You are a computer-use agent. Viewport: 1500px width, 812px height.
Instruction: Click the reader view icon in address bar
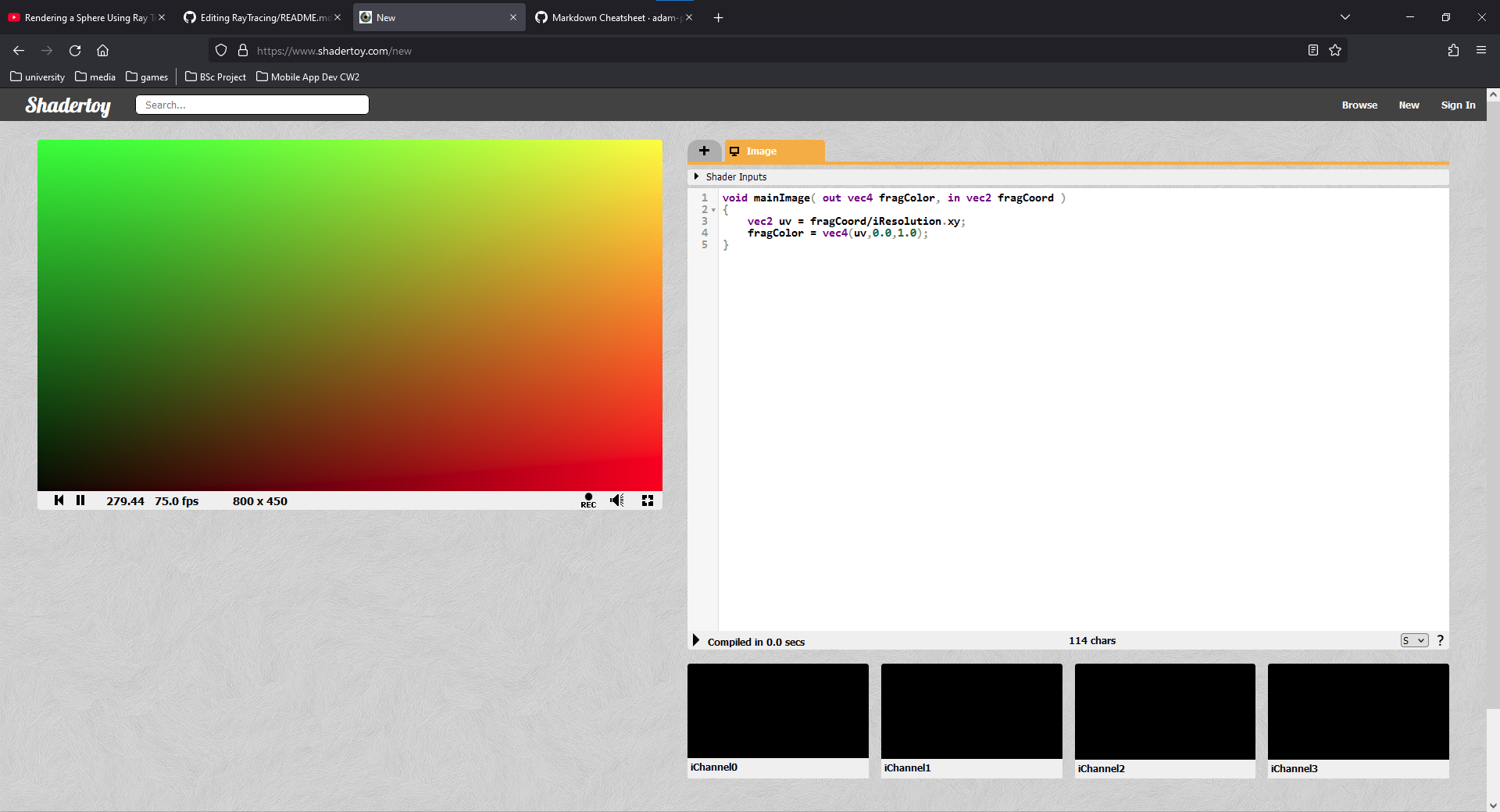[1312, 50]
